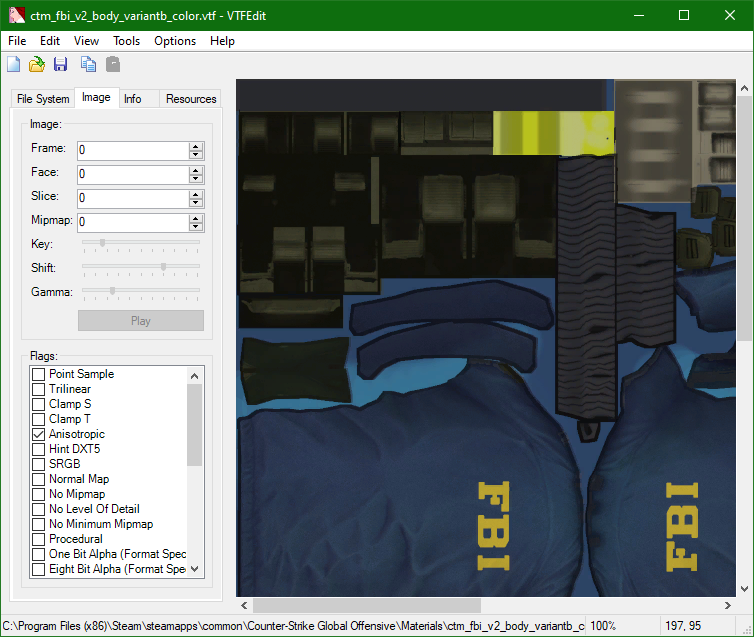Click the Flags list scrollbar thumb
The width and height of the screenshot is (754, 637).
point(195,425)
